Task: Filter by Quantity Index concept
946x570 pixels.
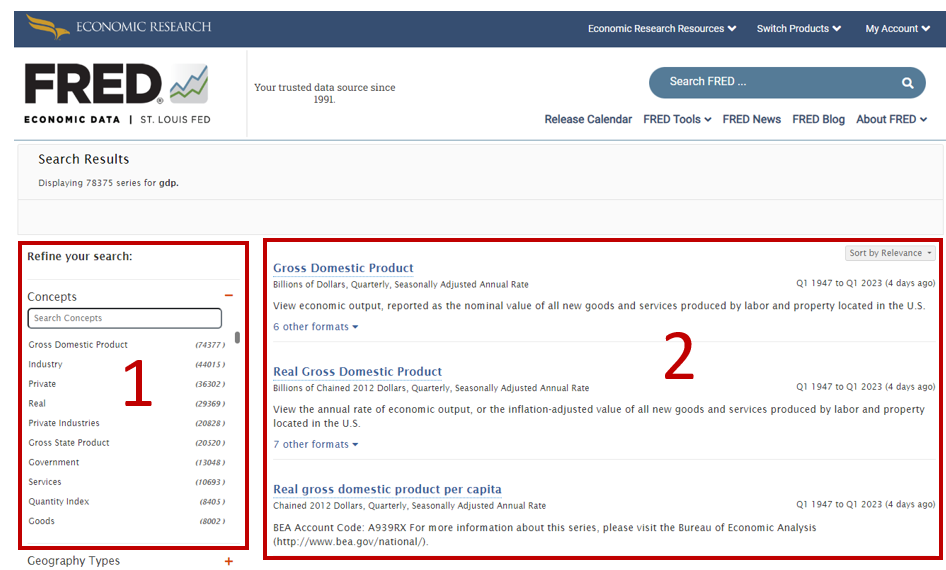Action: pyautogui.click(x=59, y=501)
